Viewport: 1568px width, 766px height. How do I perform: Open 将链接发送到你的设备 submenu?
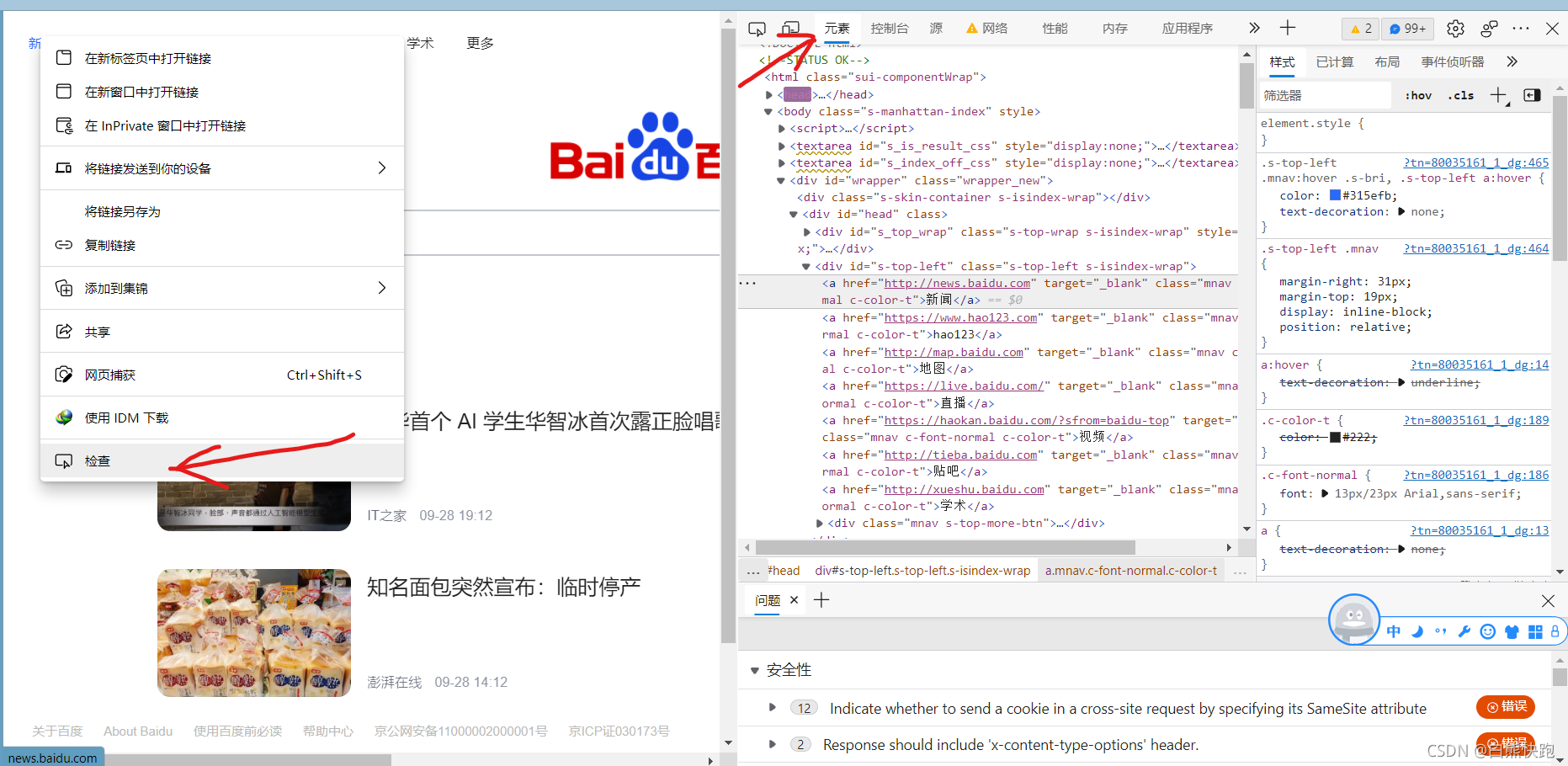[222, 168]
